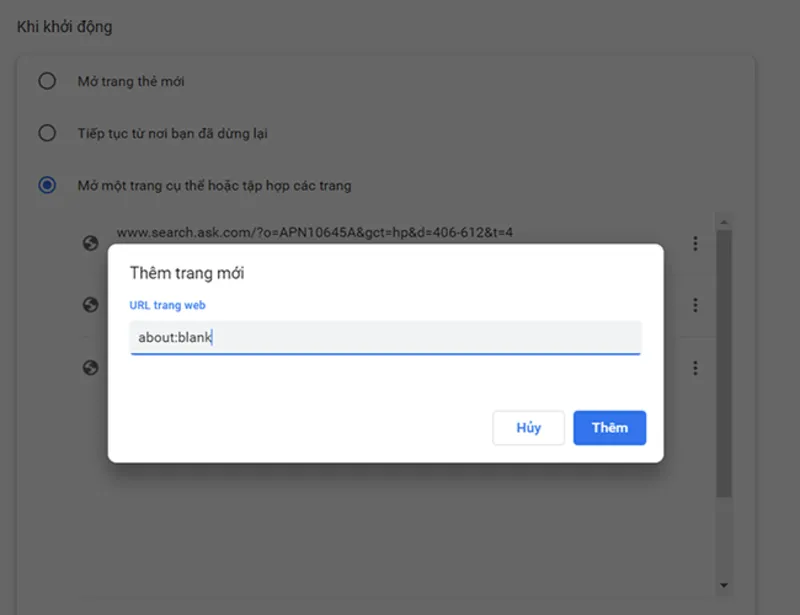800x615 pixels.
Task: Click the second globe icon in the page list
Action: click(x=90, y=305)
